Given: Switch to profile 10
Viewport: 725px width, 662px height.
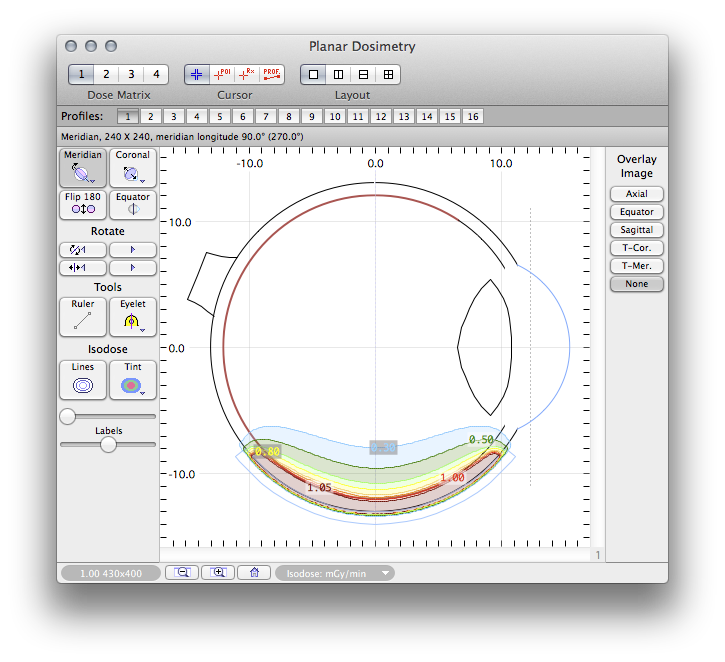Looking at the screenshot, I should click(x=335, y=116).
